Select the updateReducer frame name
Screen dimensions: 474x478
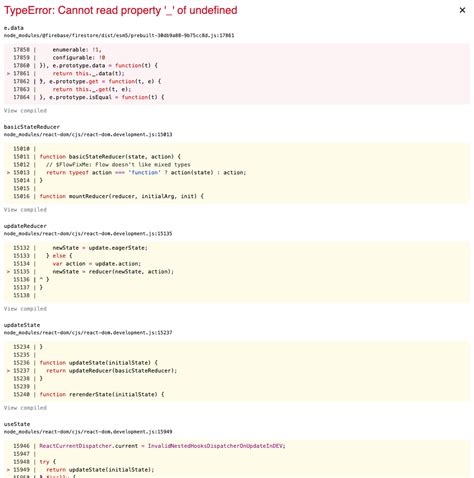(25, 226)
